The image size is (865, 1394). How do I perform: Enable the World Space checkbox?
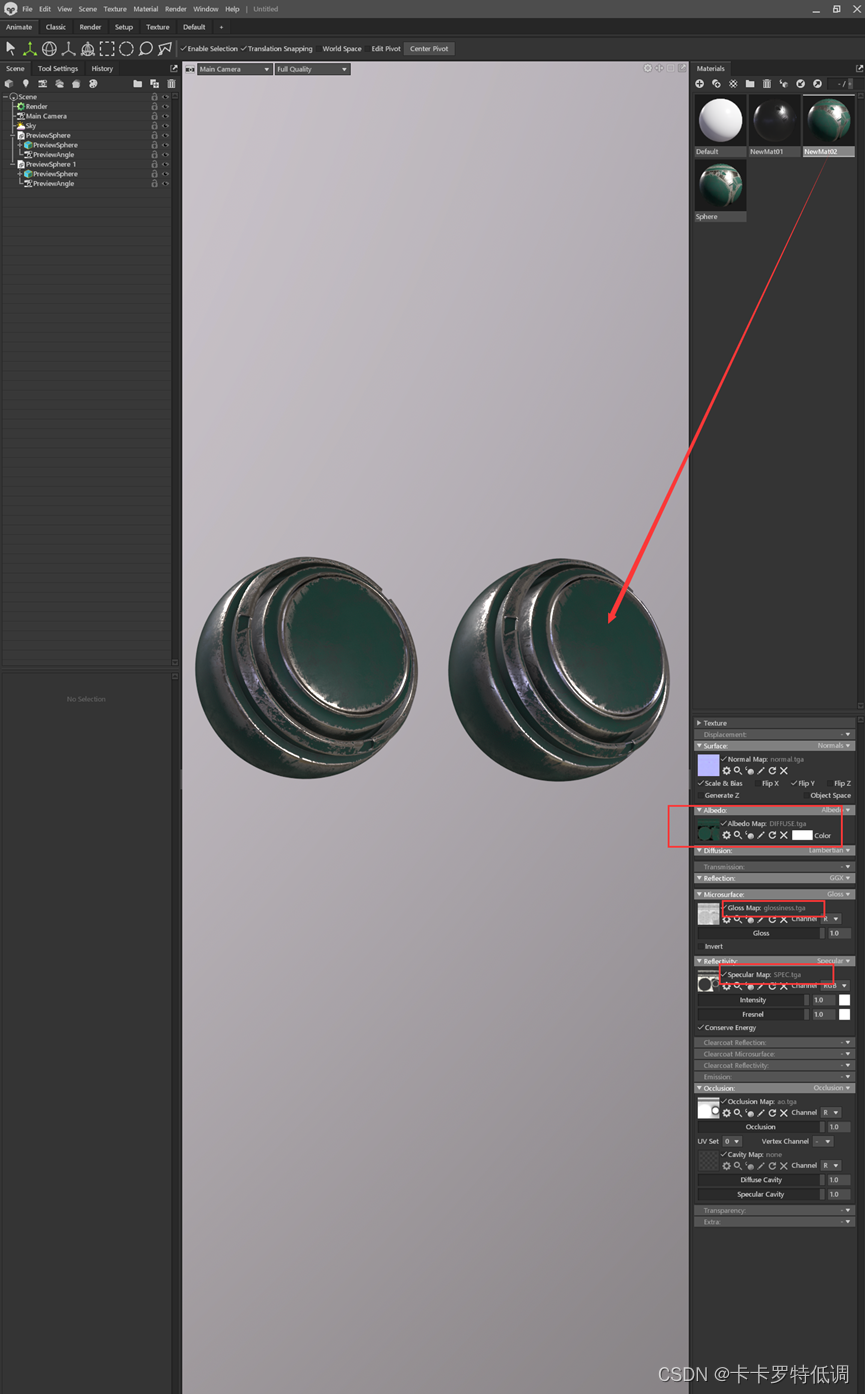(x=319, y=48)
